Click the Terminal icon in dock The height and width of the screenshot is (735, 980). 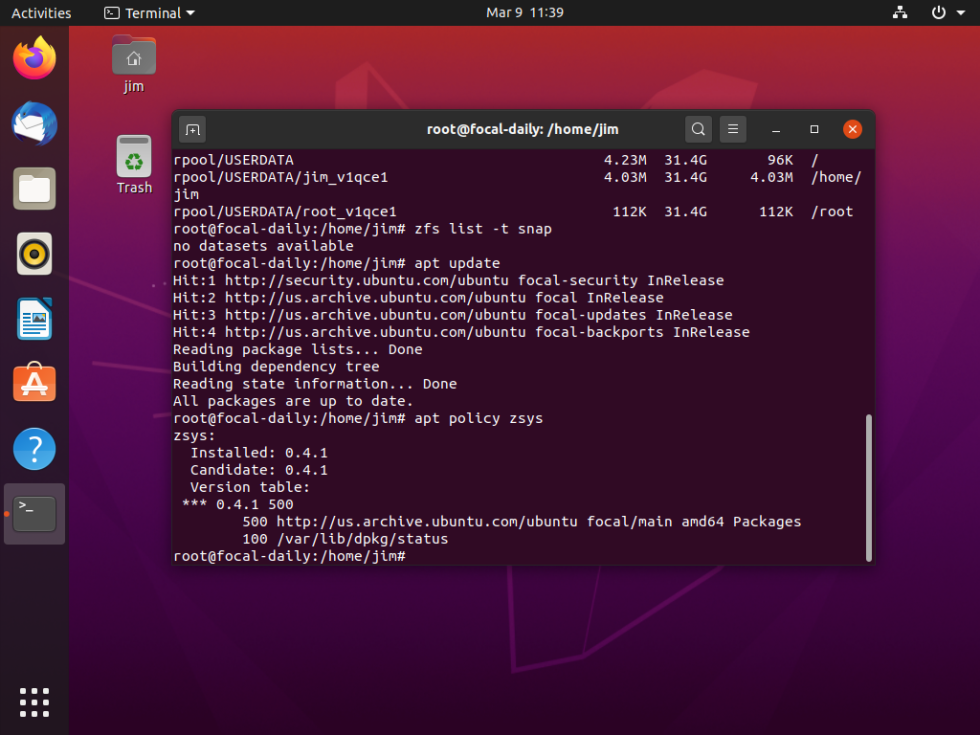tap(34, 514)
